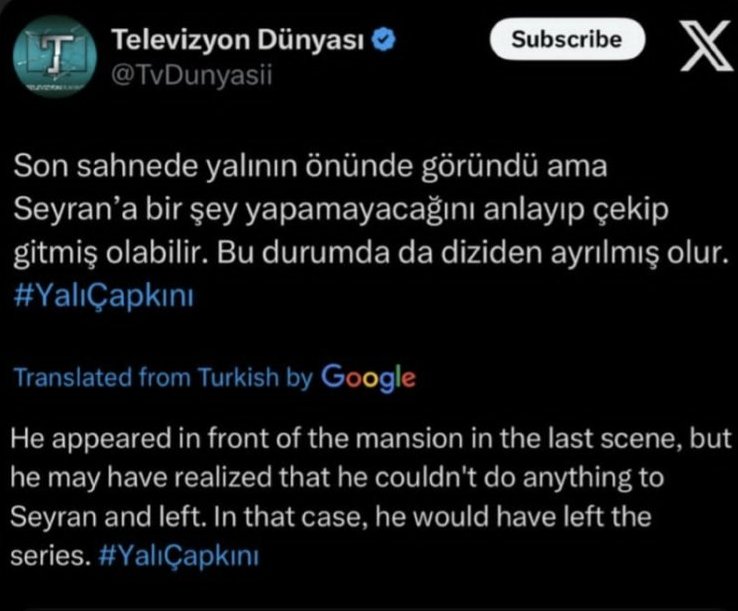Click the word 'Turkish' in the translation label

pyautogui.click(x=238, y=377)
